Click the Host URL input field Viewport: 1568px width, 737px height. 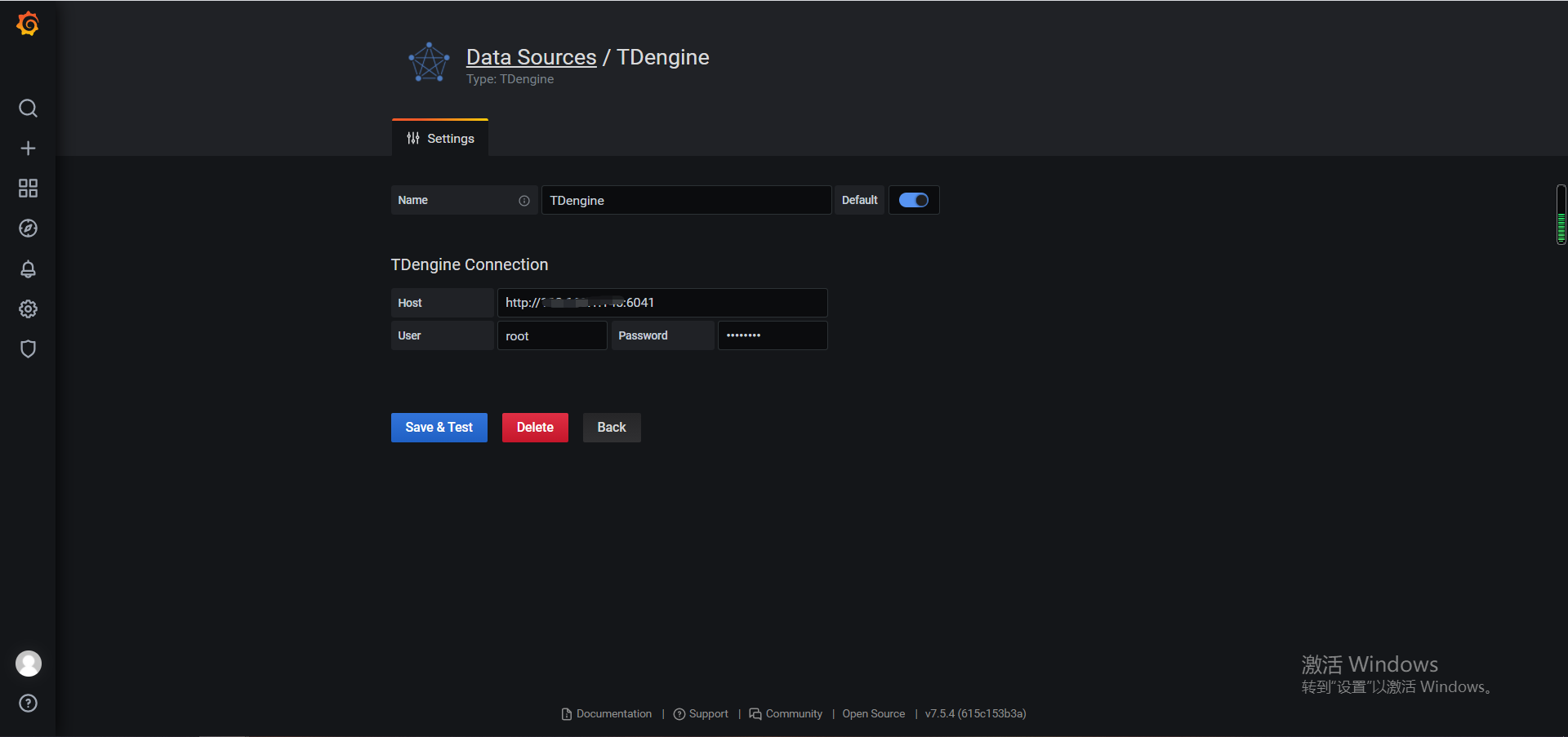pos(662,303)
